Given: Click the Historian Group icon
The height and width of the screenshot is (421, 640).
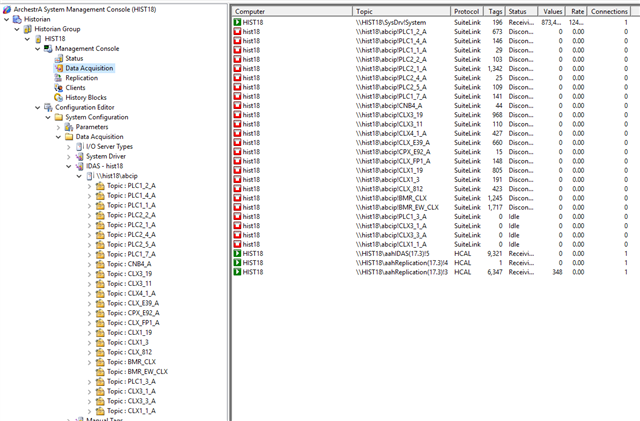Looking at the screenshot, I should 28,29.
